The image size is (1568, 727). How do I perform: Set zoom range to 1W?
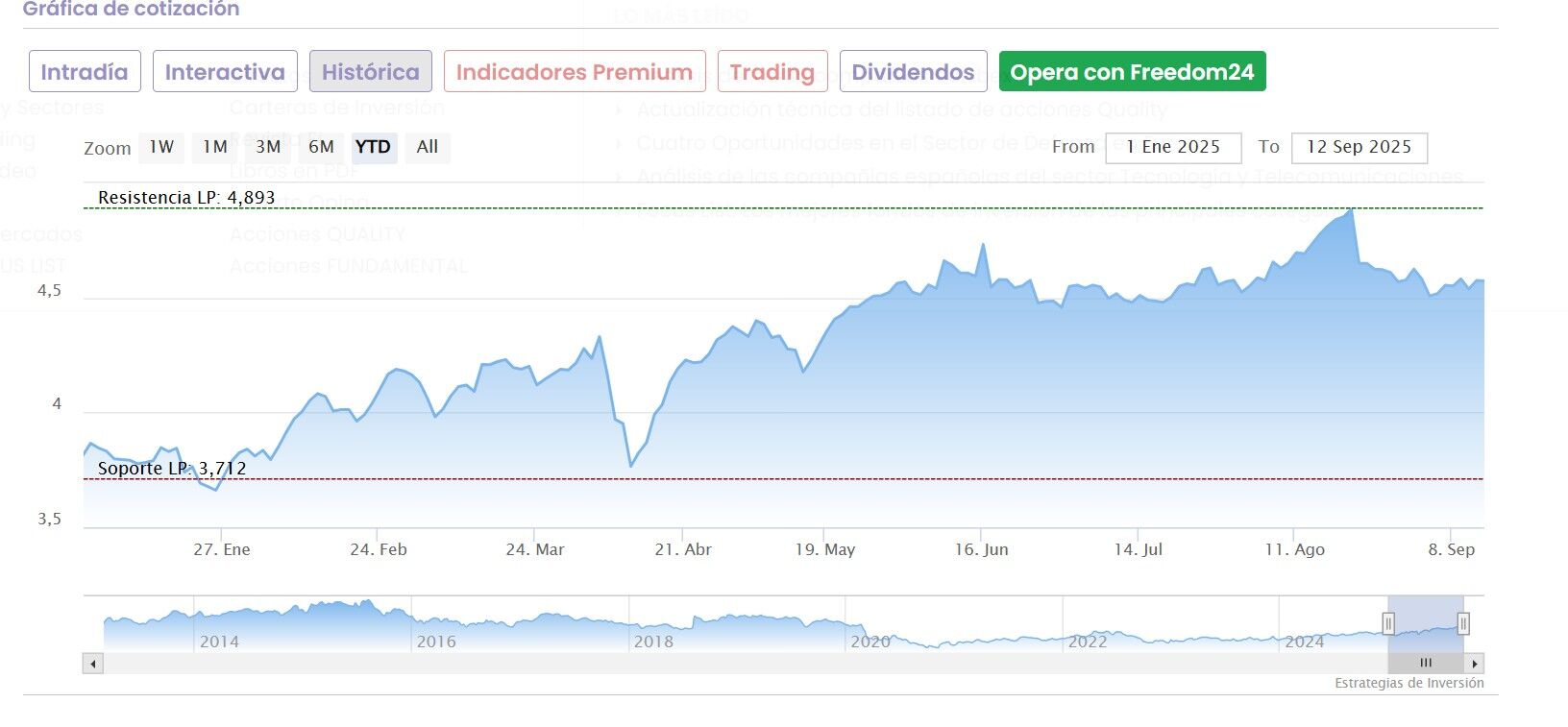coord(161,147)
